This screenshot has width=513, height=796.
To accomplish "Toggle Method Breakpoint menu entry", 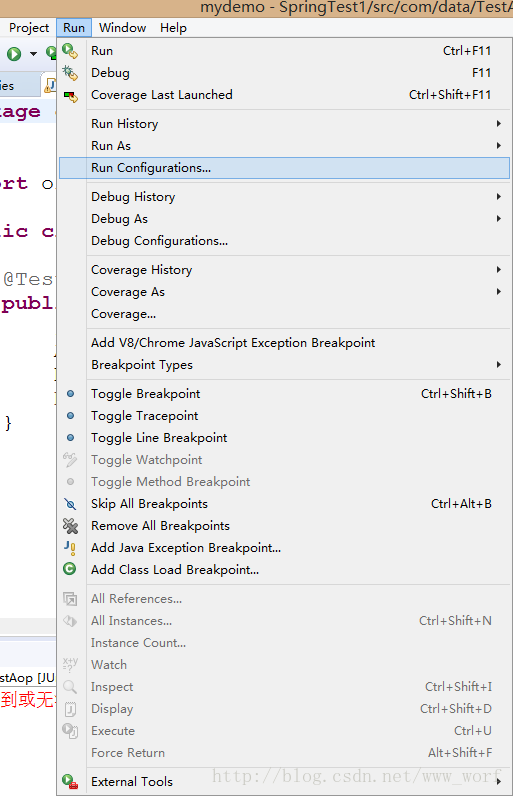I will (284, 482).
